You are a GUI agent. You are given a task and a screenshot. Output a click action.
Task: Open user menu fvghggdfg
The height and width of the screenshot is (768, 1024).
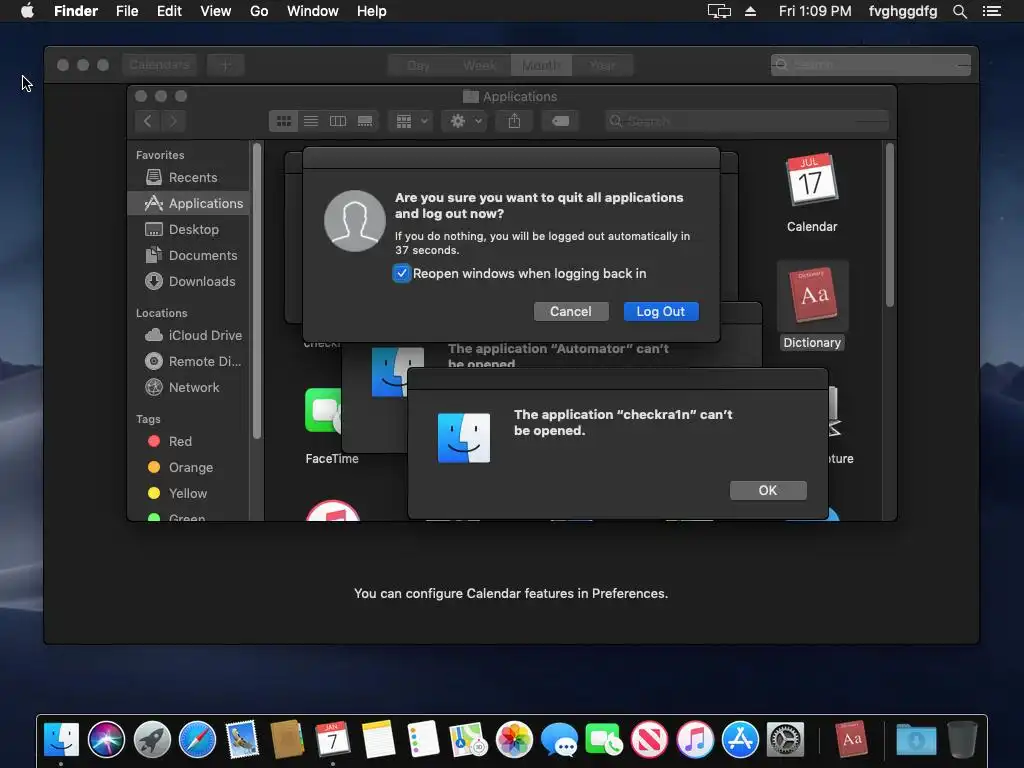pyautogui.click(x=903, y=11)
